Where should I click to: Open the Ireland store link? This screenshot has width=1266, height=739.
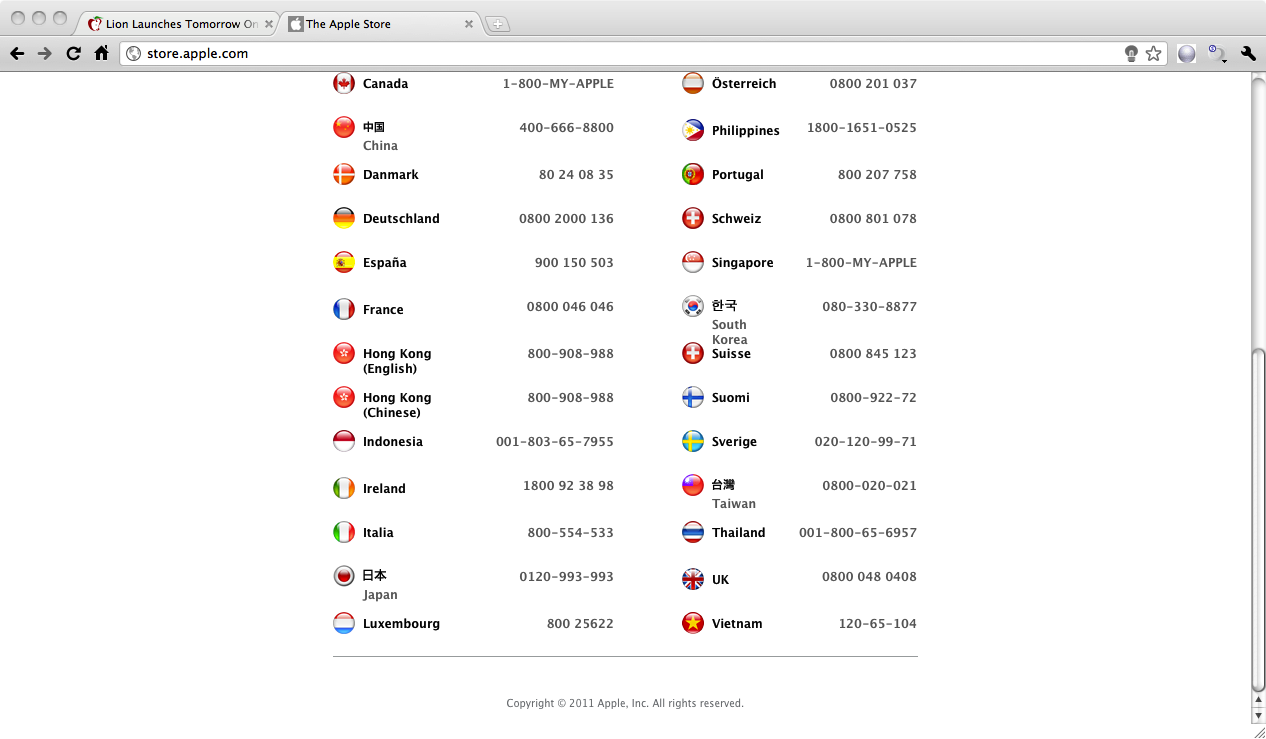coord(384,489)
